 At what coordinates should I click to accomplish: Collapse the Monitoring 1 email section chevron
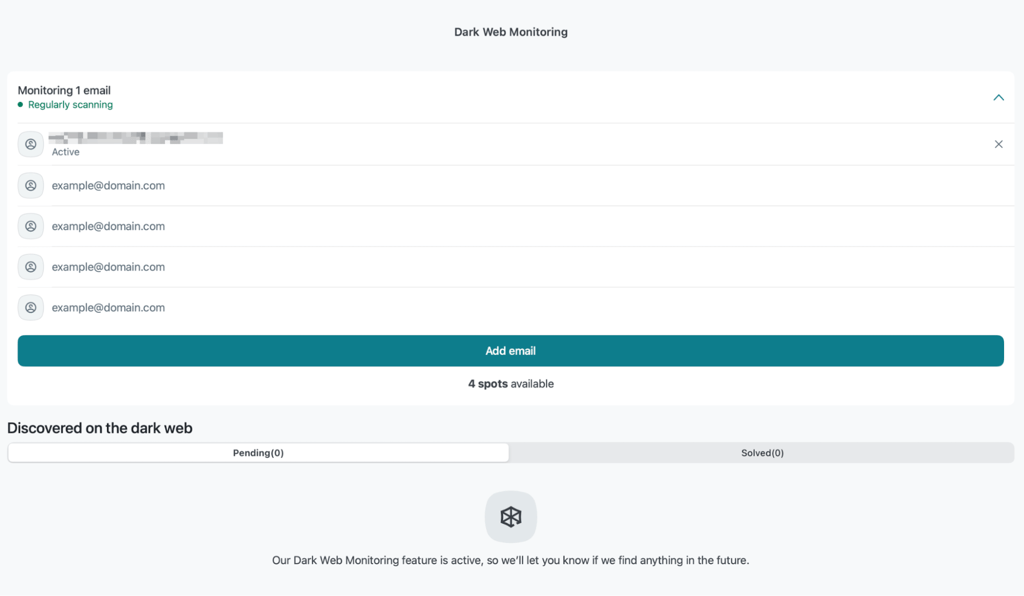point(998,97)
